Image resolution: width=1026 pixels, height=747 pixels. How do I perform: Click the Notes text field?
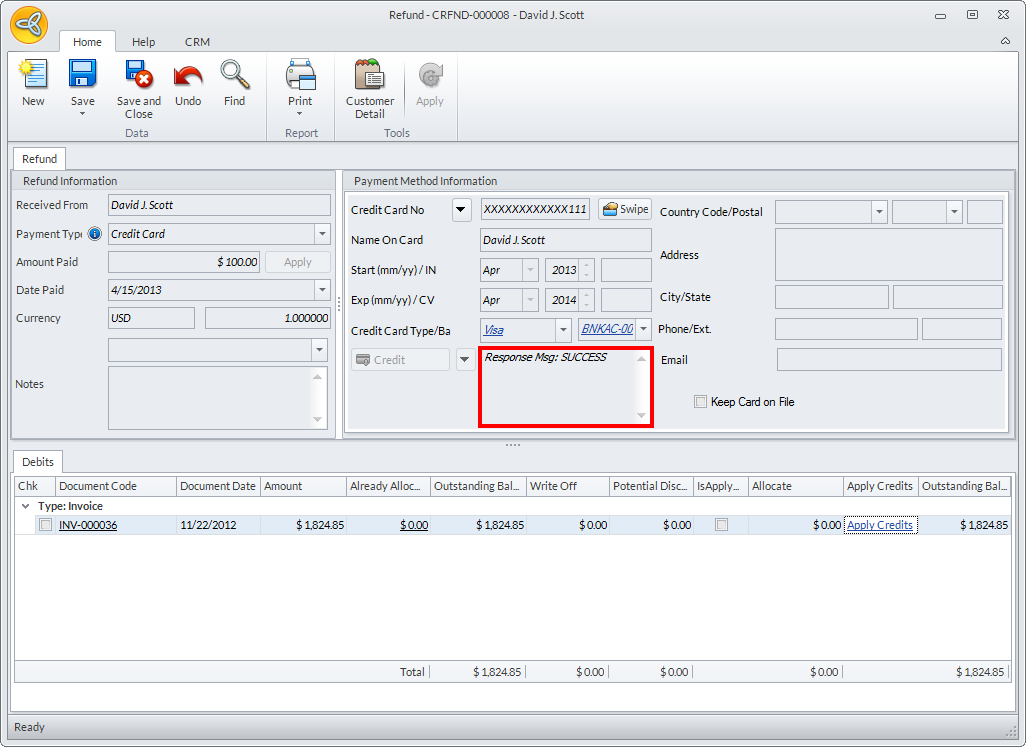[x=210, y=398]
